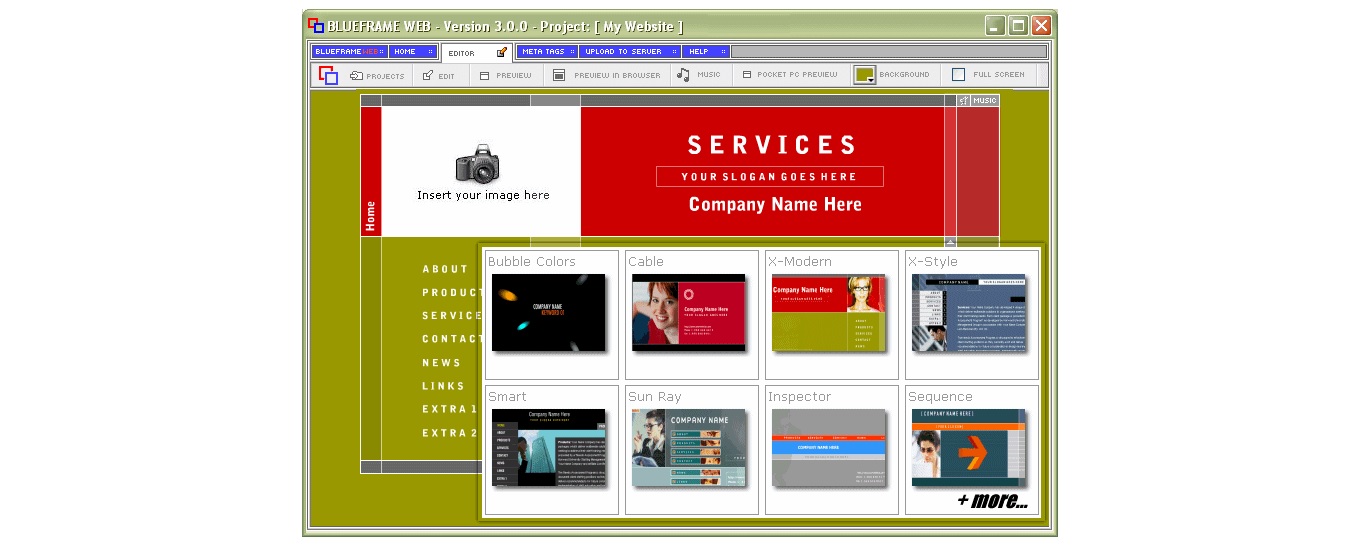Choose the X-Modern template thumbnail
Viewport: 1345px width, 559px height.
pyautogui.click(x=828, y=312)
